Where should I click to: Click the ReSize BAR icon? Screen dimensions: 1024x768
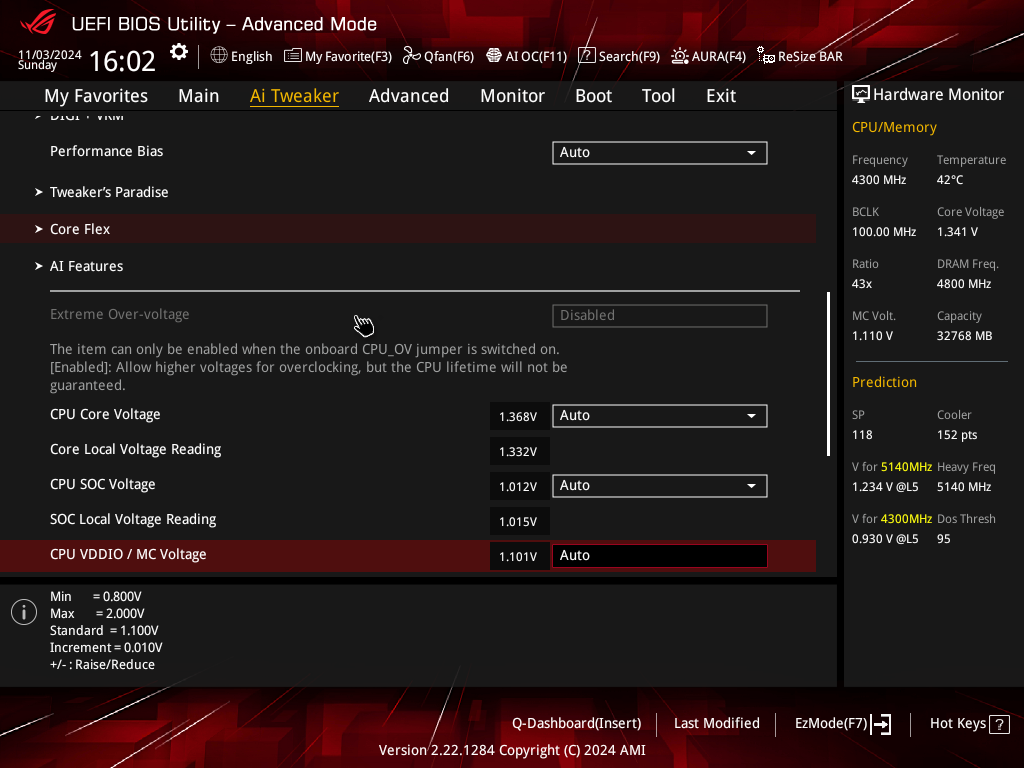coord(765,56)
